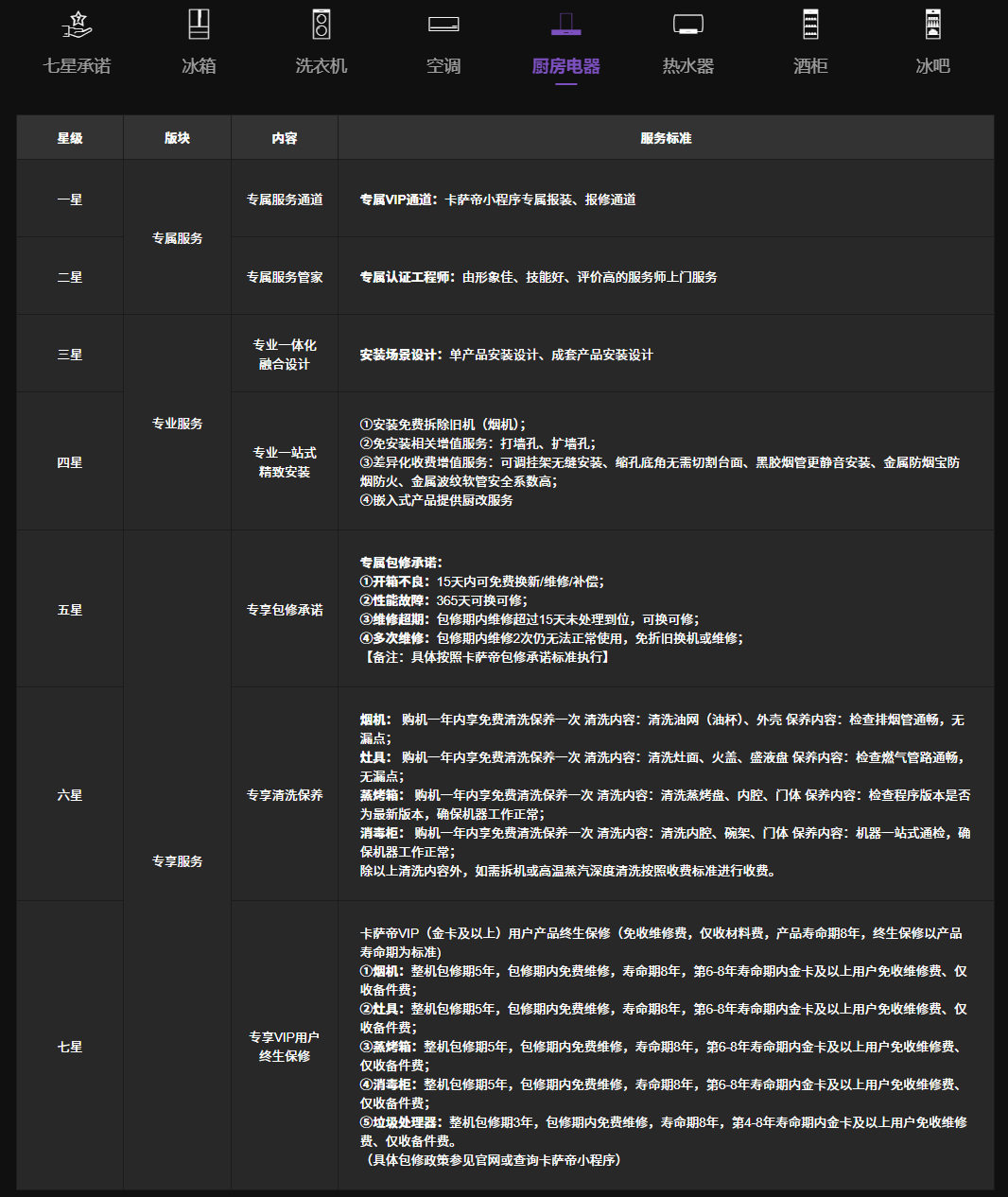The width and height of the screenshot is (1008, 1197).
Task: Click the 空调 air conditioner icon
Action: (443, 25)
